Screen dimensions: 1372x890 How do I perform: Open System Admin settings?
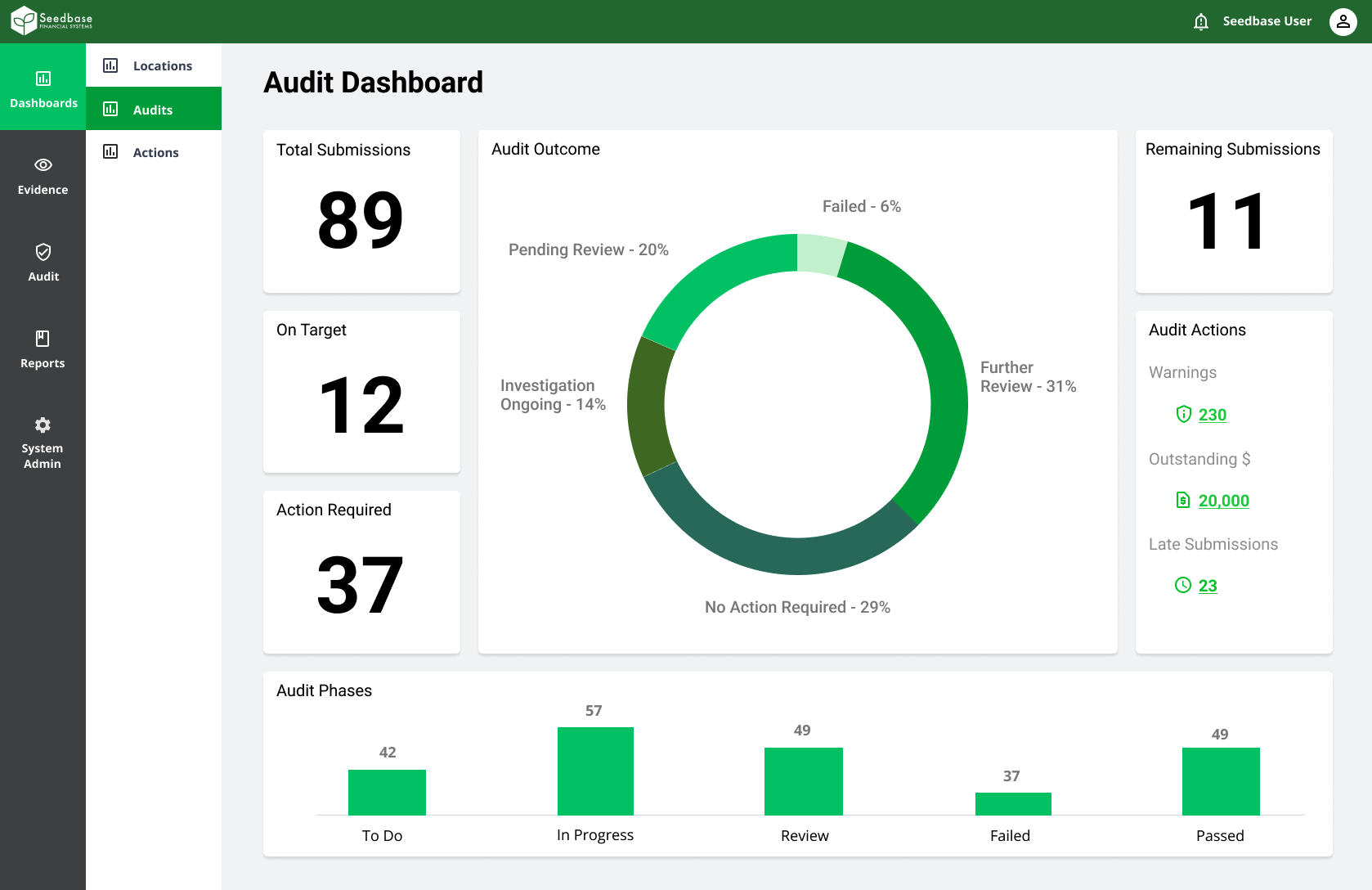[43, 440]
